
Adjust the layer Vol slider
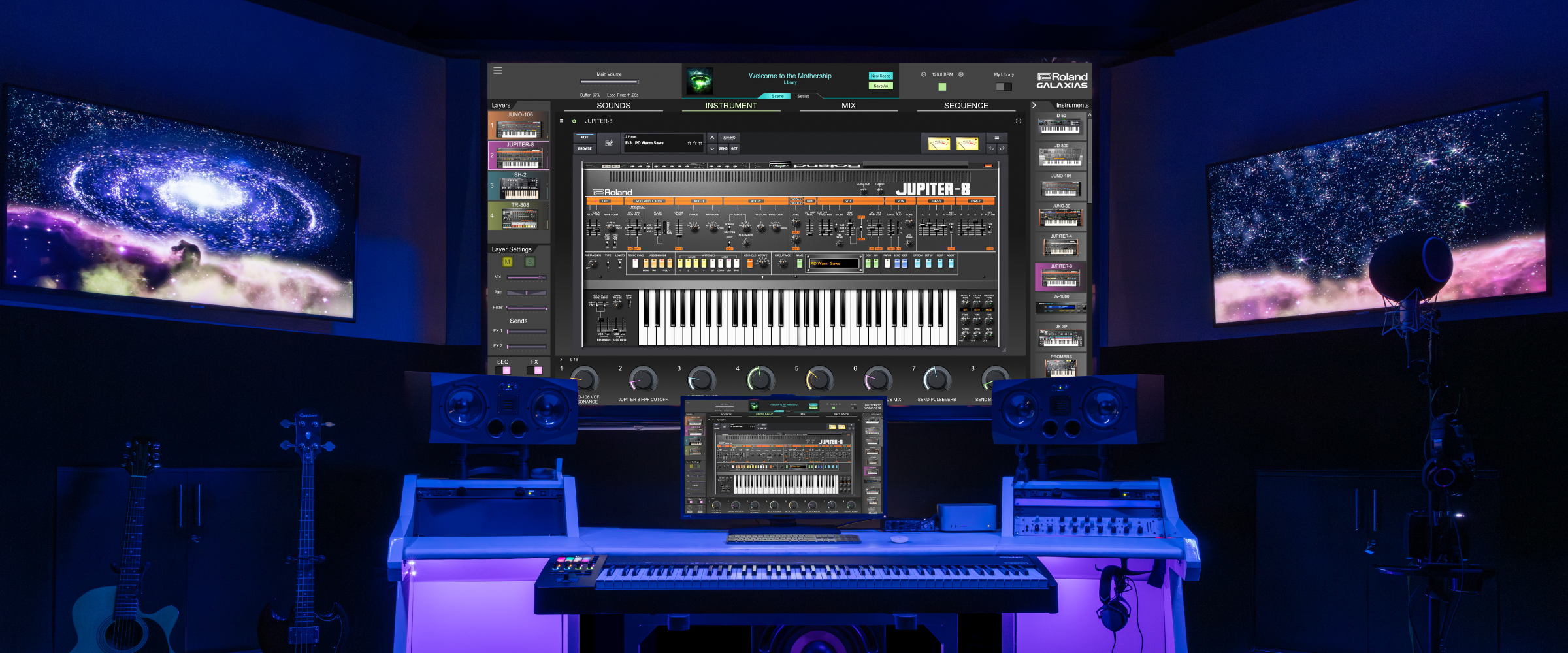pyautogui.click(x=527, y=278)
